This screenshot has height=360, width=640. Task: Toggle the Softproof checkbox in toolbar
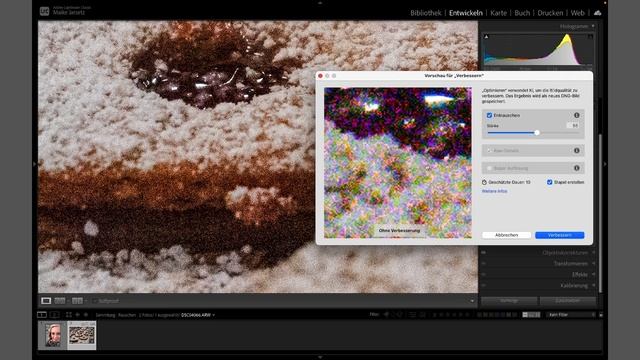[x=95, y=301]
